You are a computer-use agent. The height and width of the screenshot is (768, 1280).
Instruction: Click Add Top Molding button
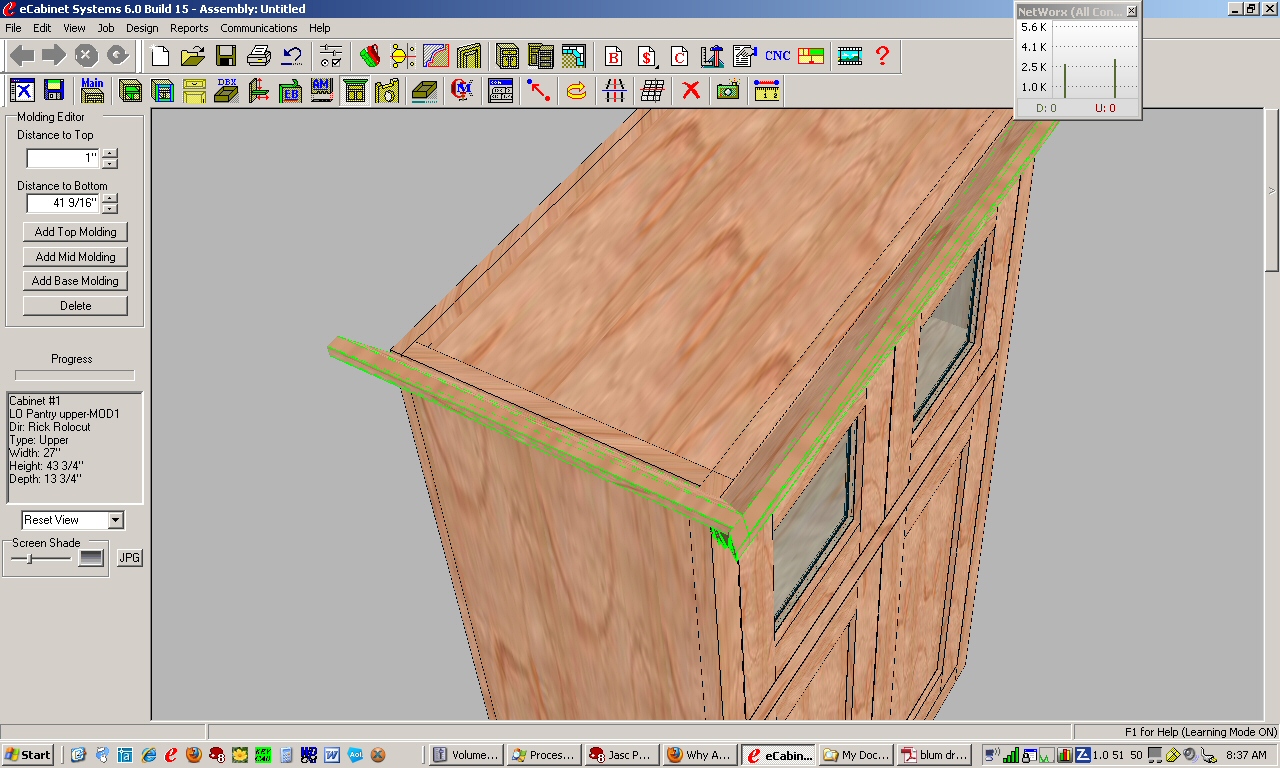[75, 232]
